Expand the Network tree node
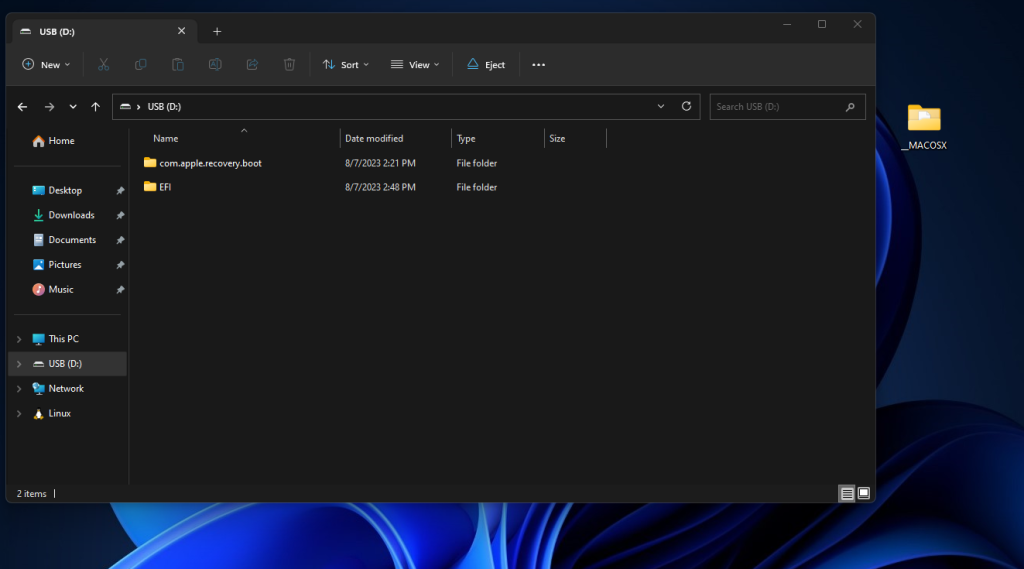The width and height of the screenshot is (1024, 569). (19, 388)
